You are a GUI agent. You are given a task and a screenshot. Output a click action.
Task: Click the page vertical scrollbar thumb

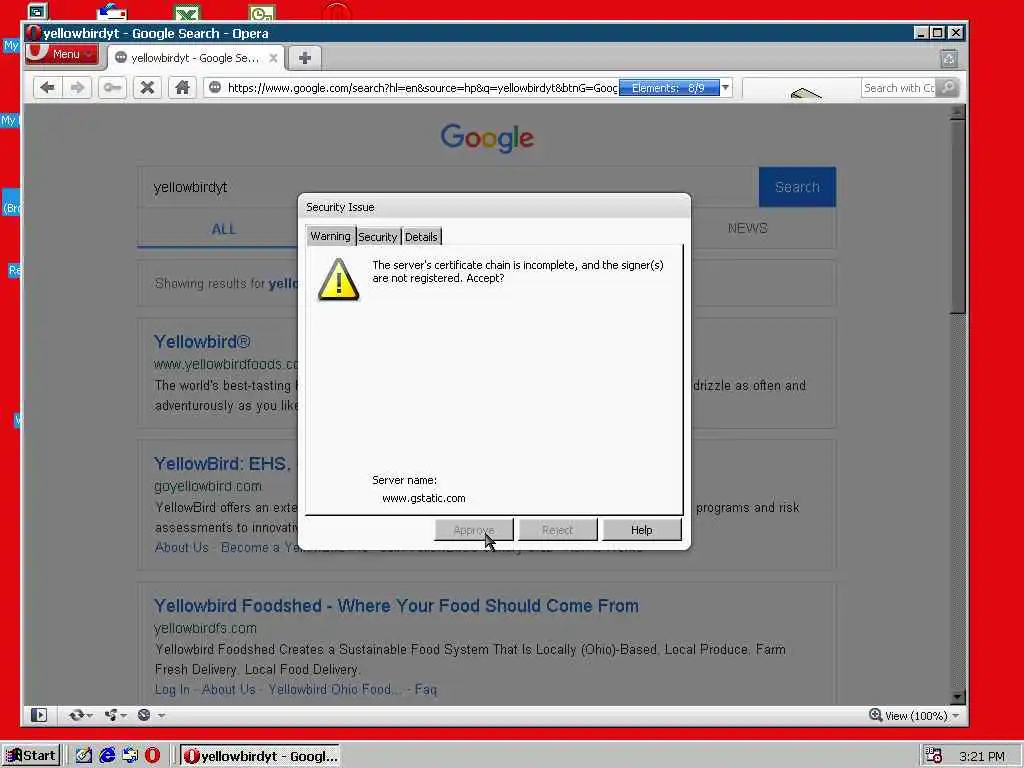pos(957,216)
